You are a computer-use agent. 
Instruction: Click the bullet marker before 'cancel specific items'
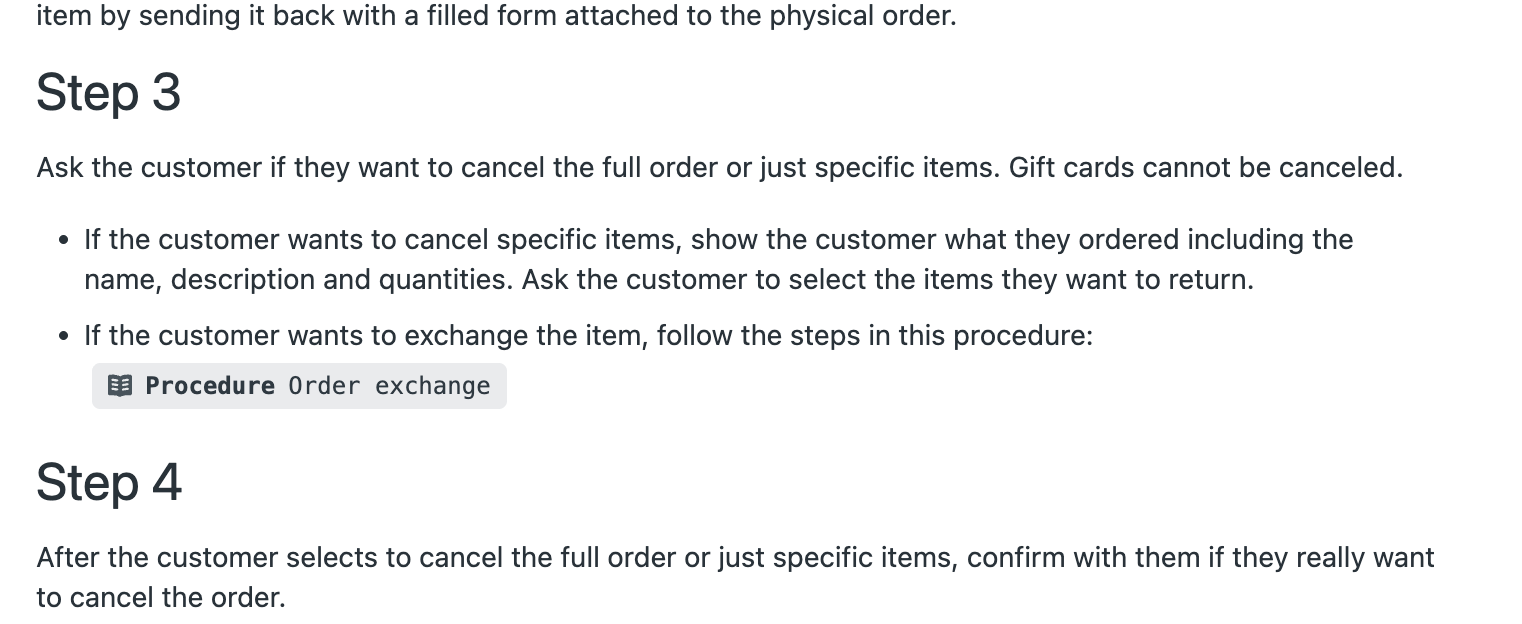tap(64, 241)
